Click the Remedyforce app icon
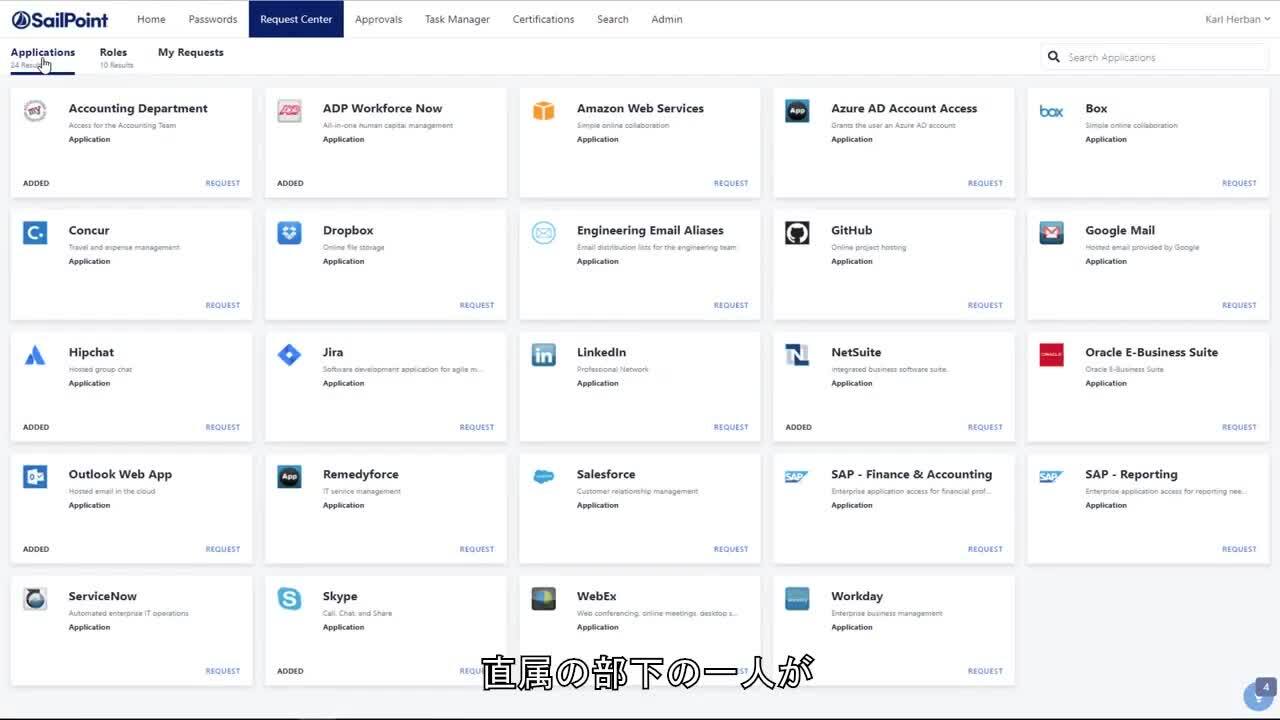This screenshot has height=720, width=1280. [289, 477]
